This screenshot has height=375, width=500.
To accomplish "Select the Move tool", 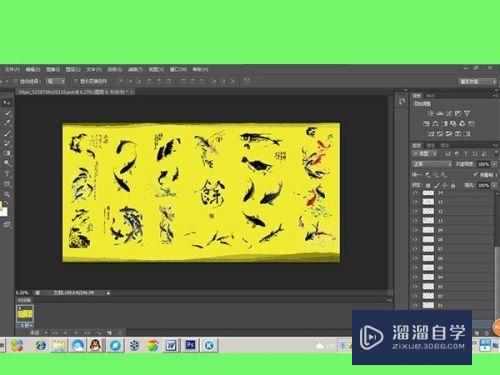I will pos(7,102).
